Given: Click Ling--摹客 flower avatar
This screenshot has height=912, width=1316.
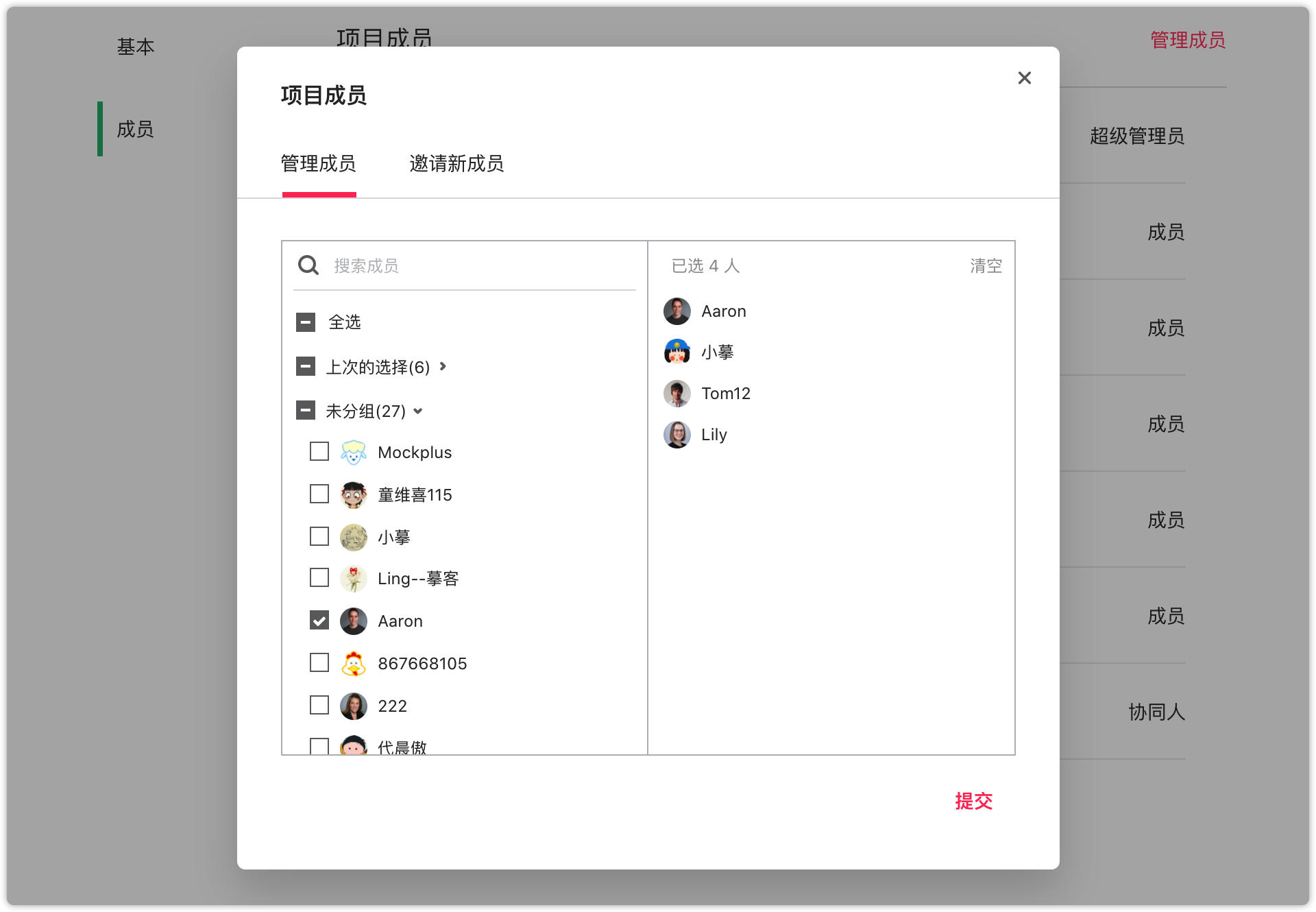Looking at the screenshot, I should coord(353,579).
